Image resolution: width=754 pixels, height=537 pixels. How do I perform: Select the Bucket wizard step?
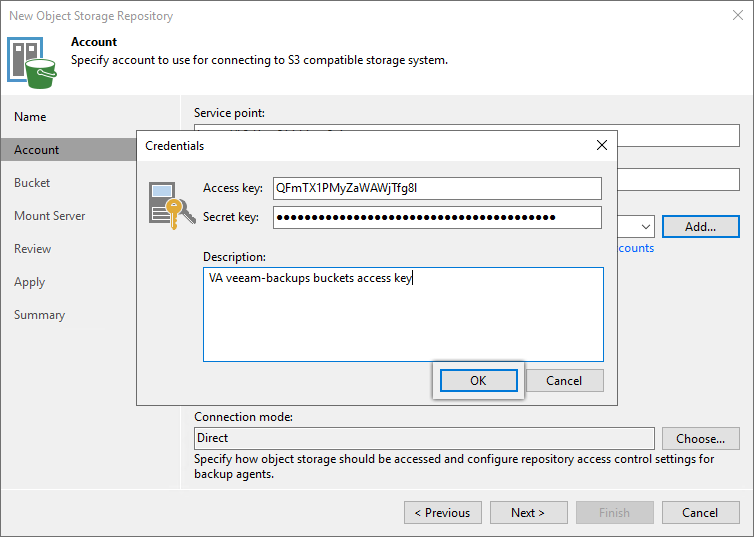tap(32, 183)
